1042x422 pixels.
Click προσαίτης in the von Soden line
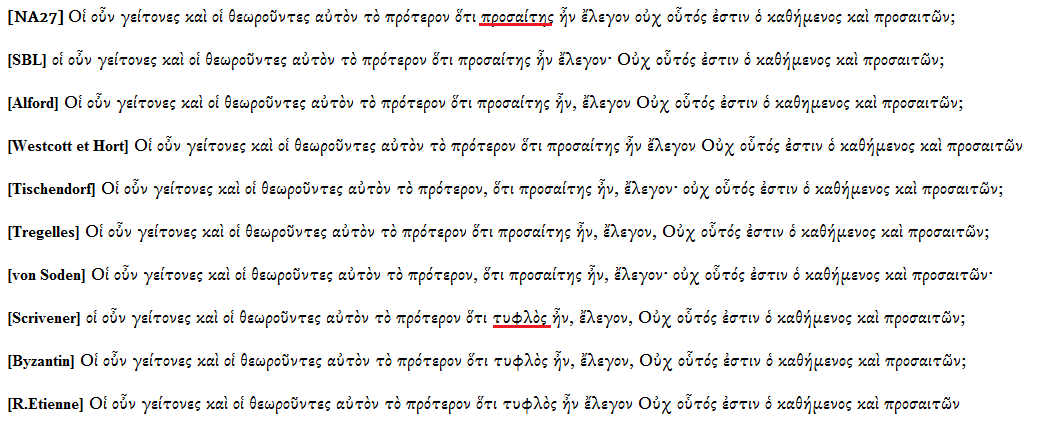click(546, 274)
